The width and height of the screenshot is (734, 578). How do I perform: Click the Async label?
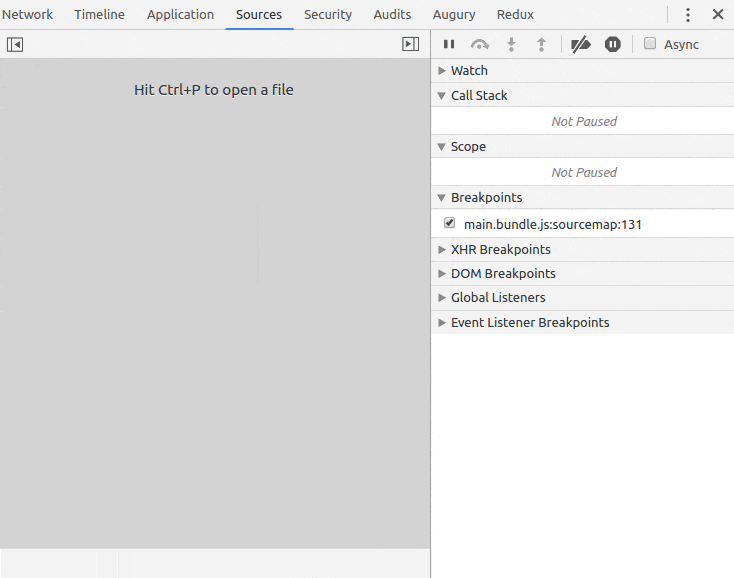tap(681, 44)
